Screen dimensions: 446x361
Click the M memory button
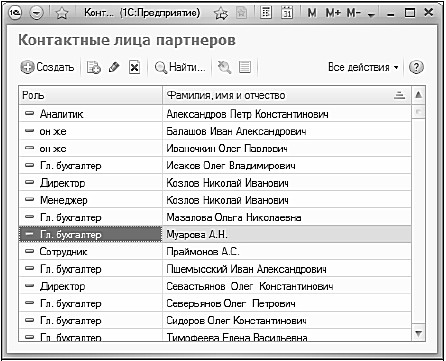click(312, 13)
